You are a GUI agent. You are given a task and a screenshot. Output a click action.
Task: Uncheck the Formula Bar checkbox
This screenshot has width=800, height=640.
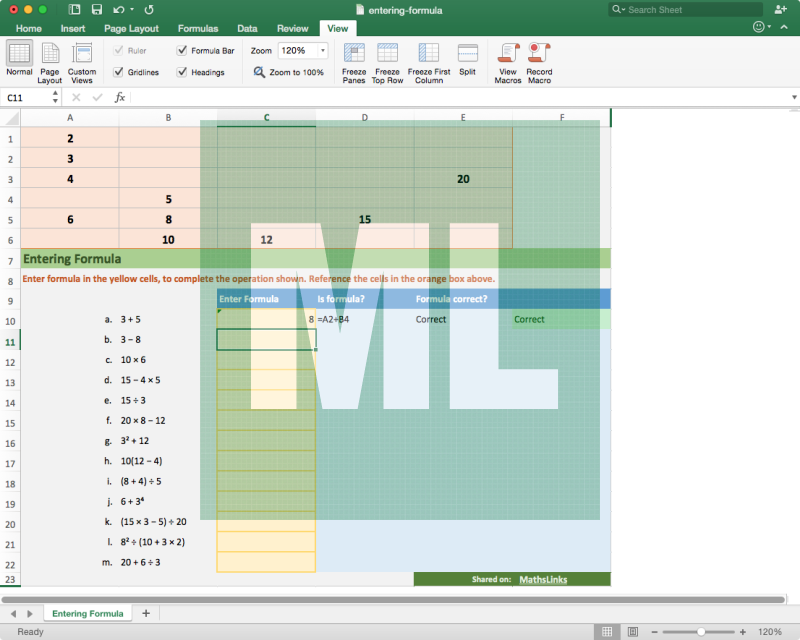(x=181, y=50)
